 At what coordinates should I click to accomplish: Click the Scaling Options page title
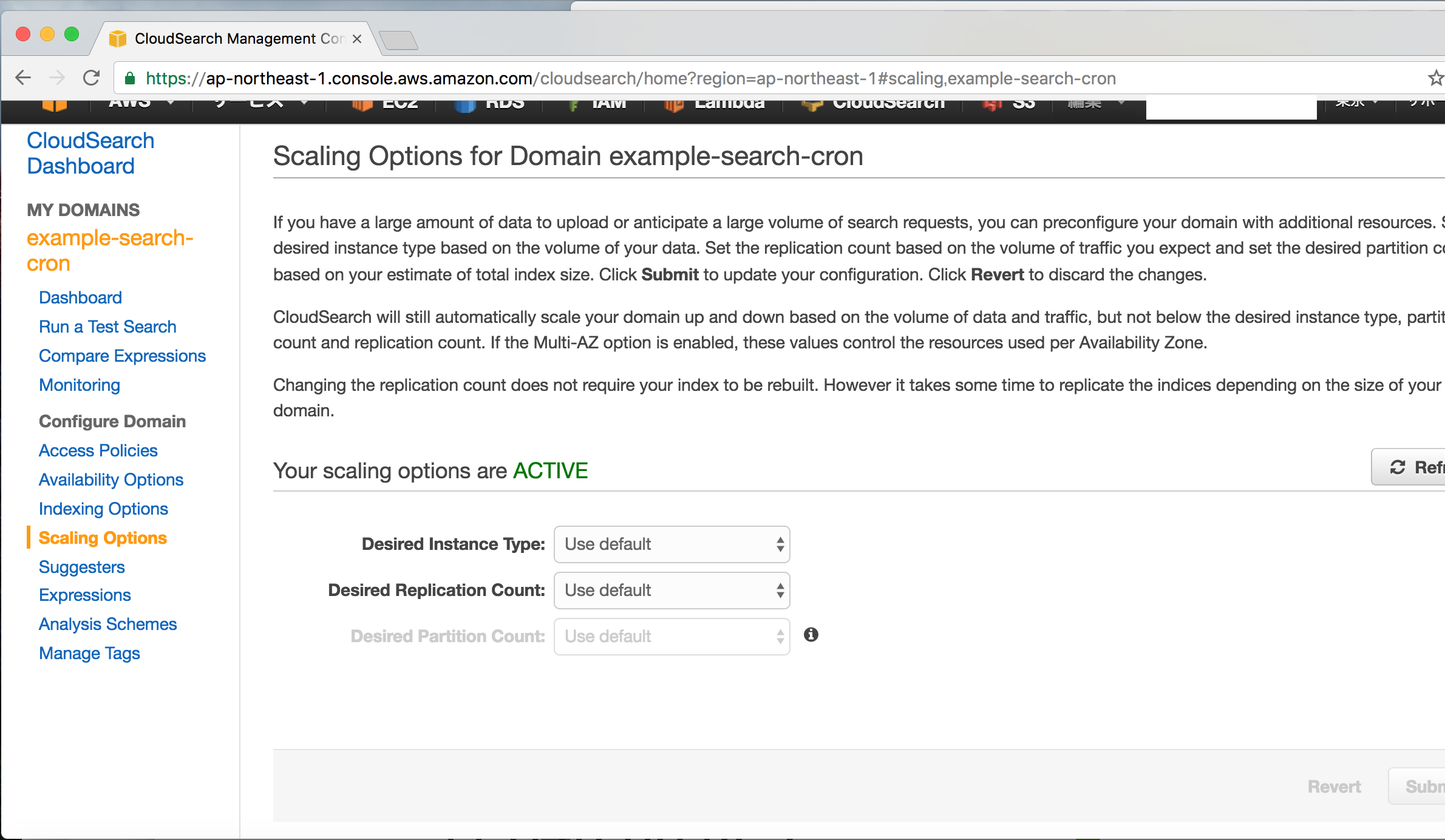568,156
